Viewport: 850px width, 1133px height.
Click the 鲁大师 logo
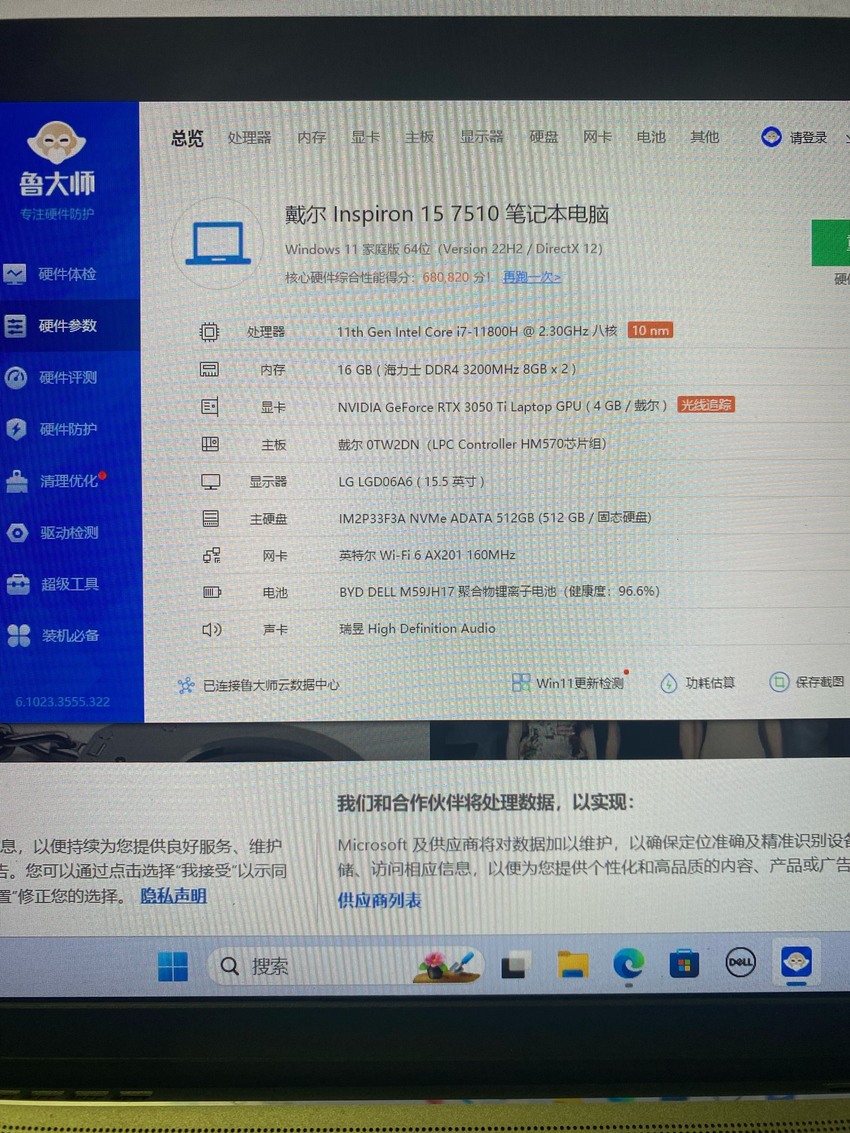tap(56, 160)
